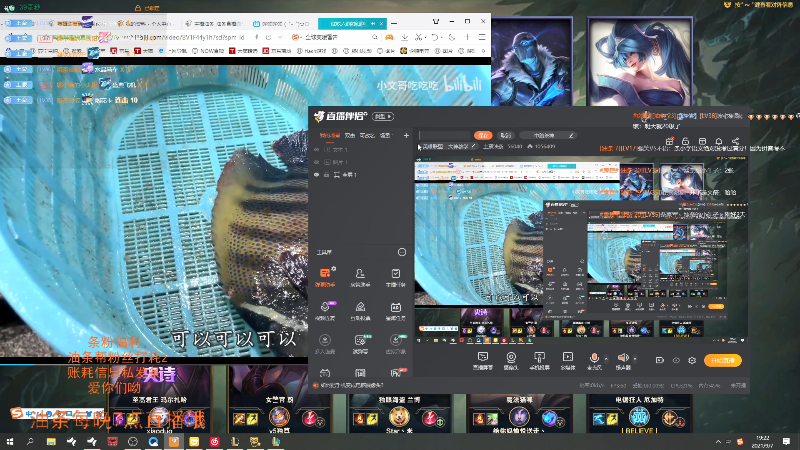Screen dimensions: 800x450
Task: Expand the microphone options arrow
Action: 606,359
